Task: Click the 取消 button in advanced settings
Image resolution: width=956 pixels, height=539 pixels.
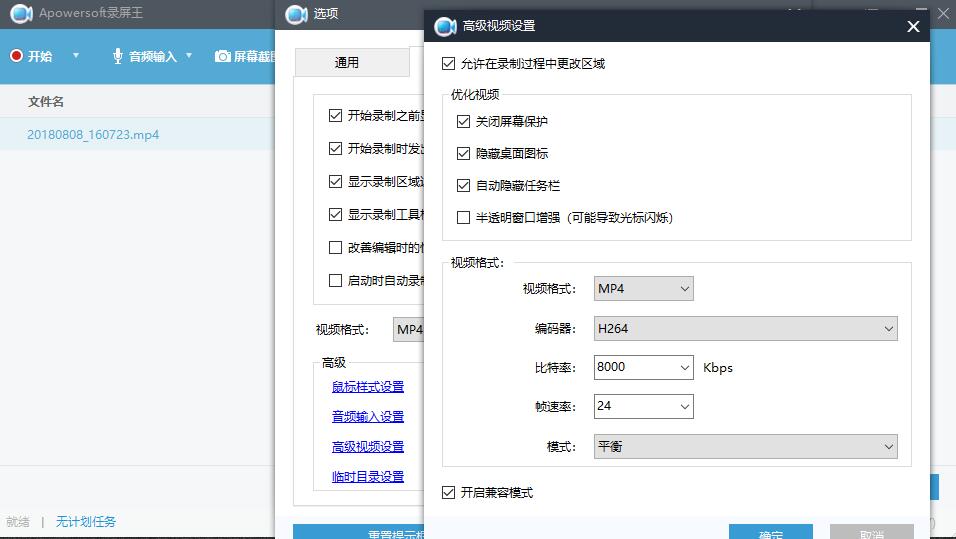Action: pos(872,532)
